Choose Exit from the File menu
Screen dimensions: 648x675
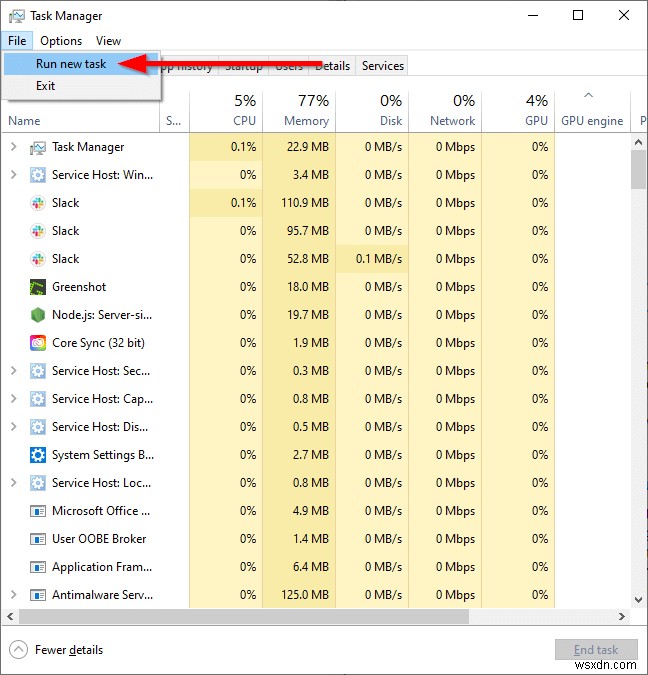(81, 86)
